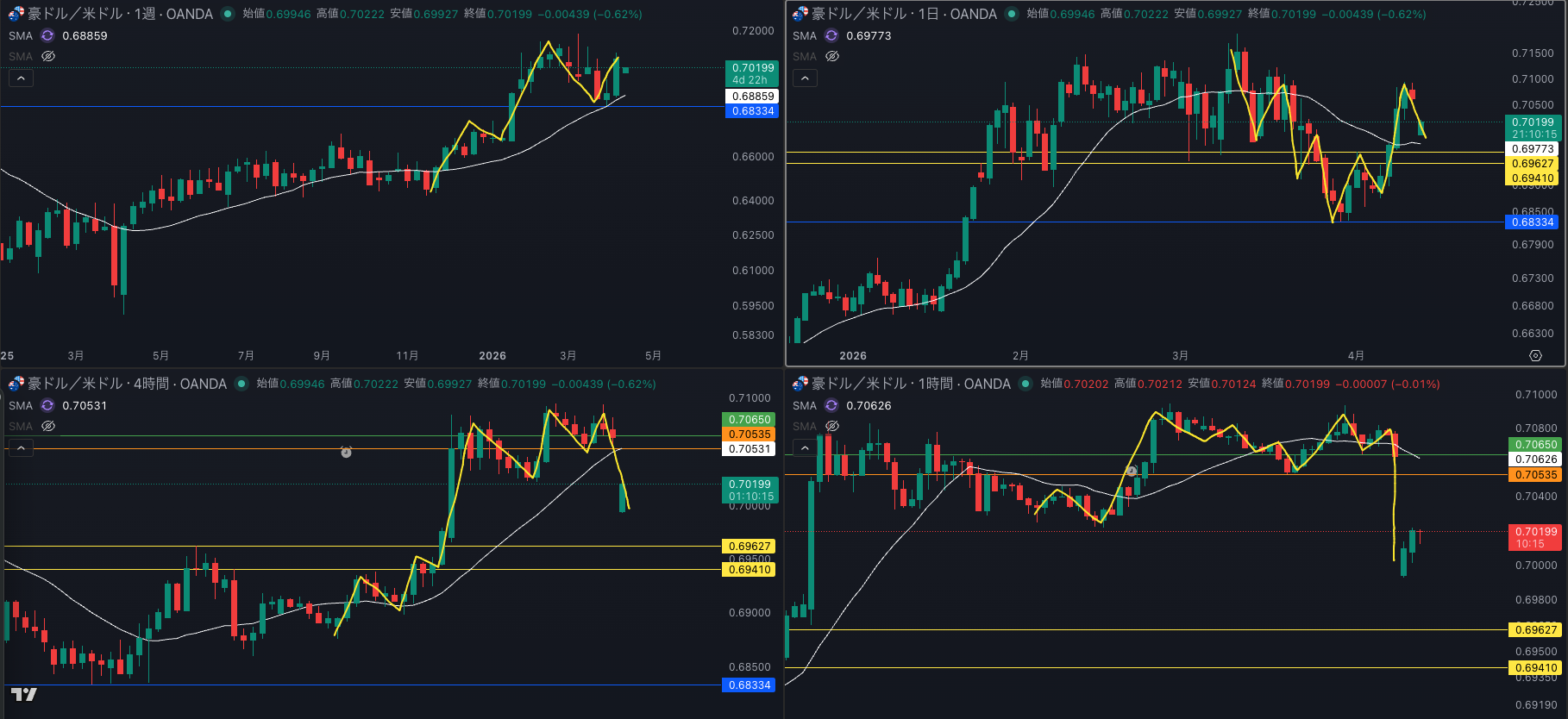Collapse the indicator legend on 4-hour chart
Screen dimensions: 1568x719
coord(21,448)
